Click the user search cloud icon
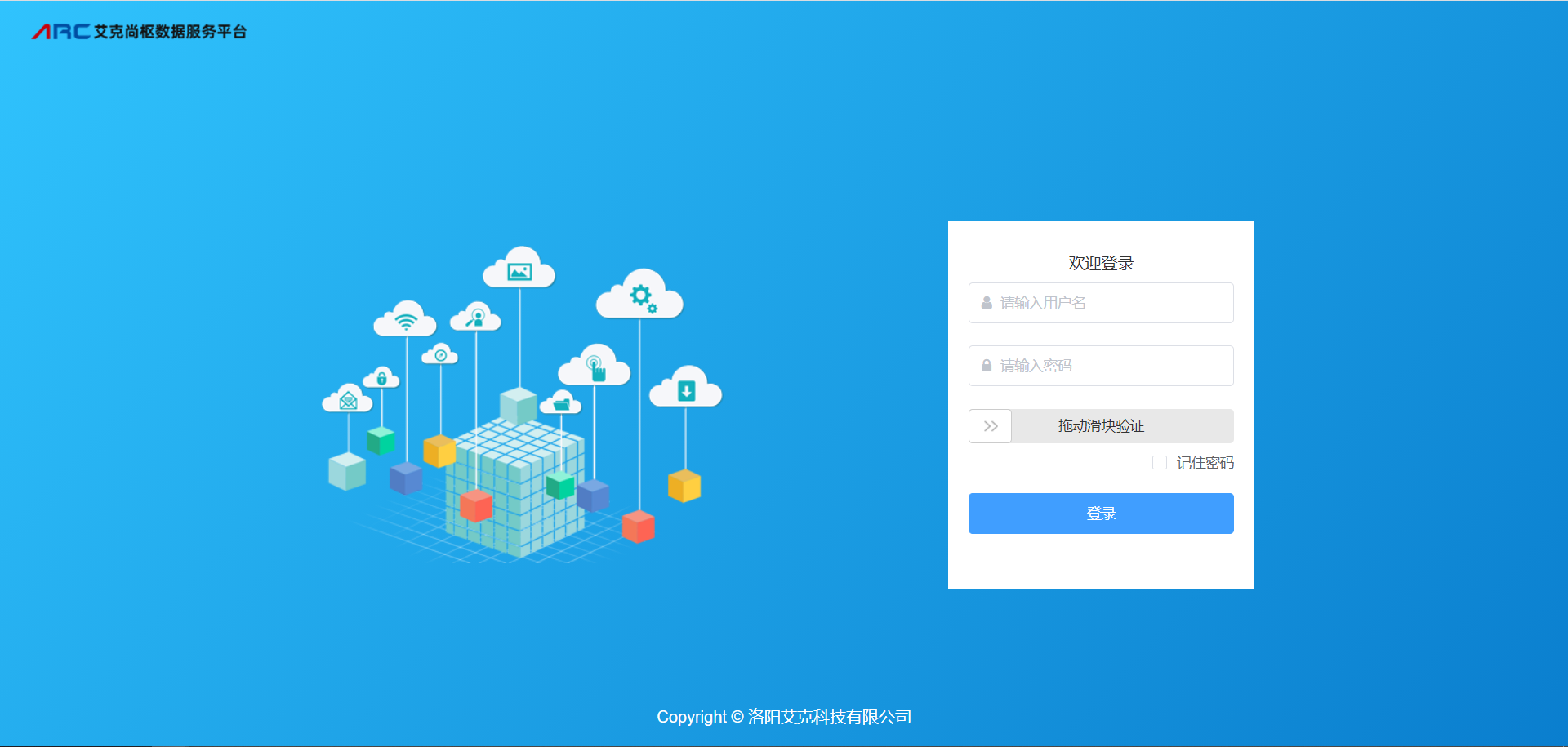The height and width of the screenshot is (747, 1568). (476, 318)
